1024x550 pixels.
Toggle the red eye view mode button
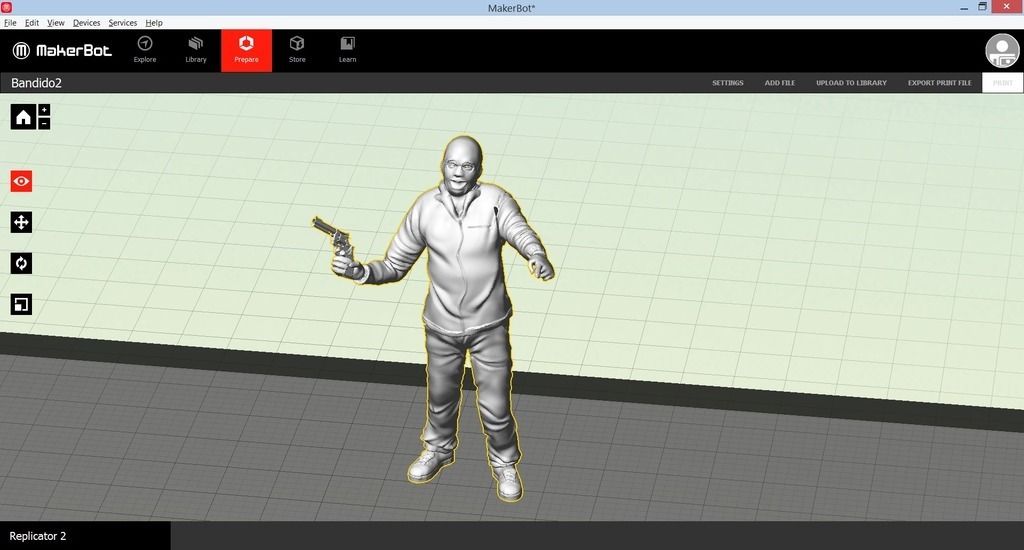(x=21, y=181)
